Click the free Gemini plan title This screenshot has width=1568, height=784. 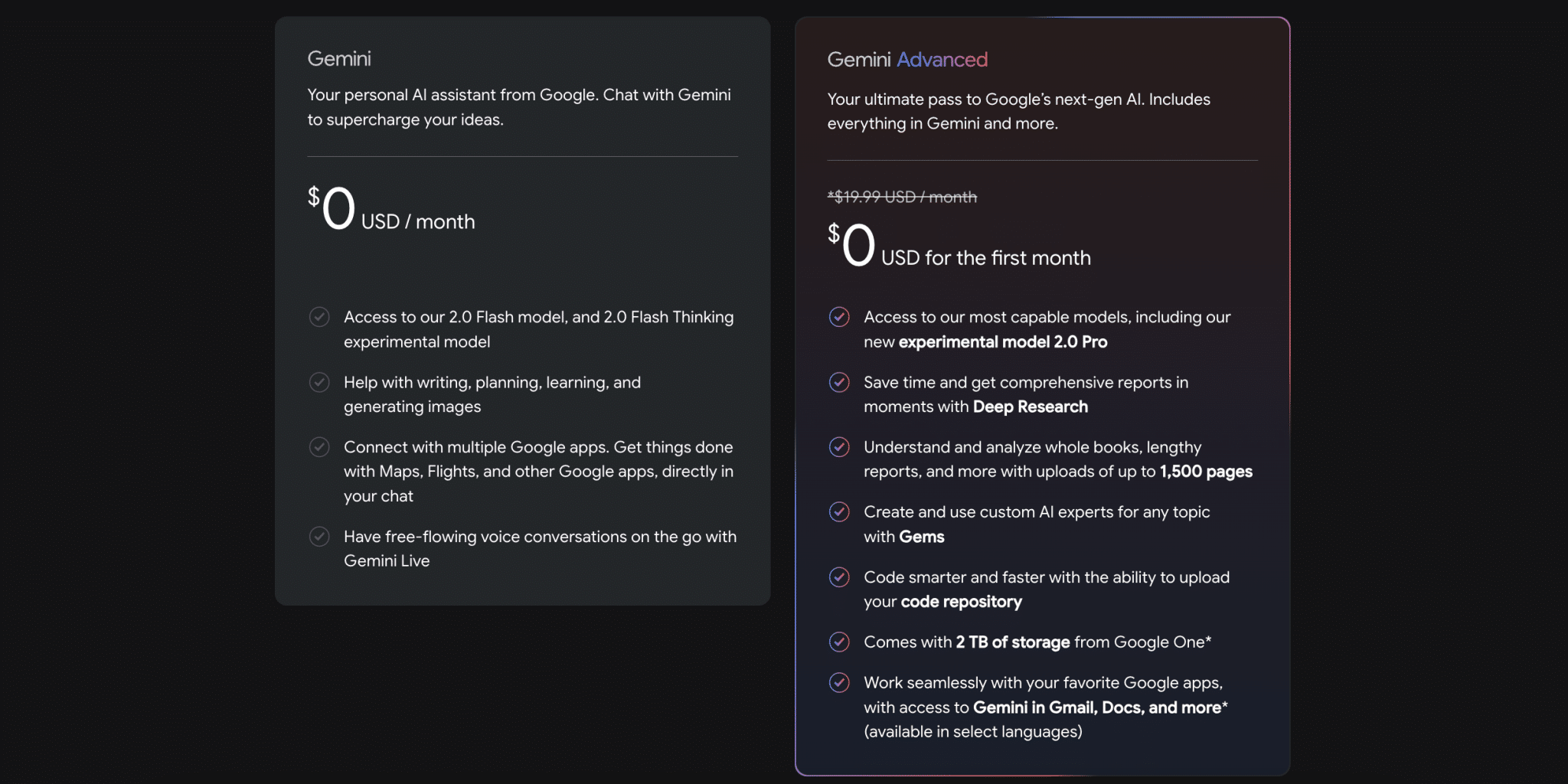339,59
